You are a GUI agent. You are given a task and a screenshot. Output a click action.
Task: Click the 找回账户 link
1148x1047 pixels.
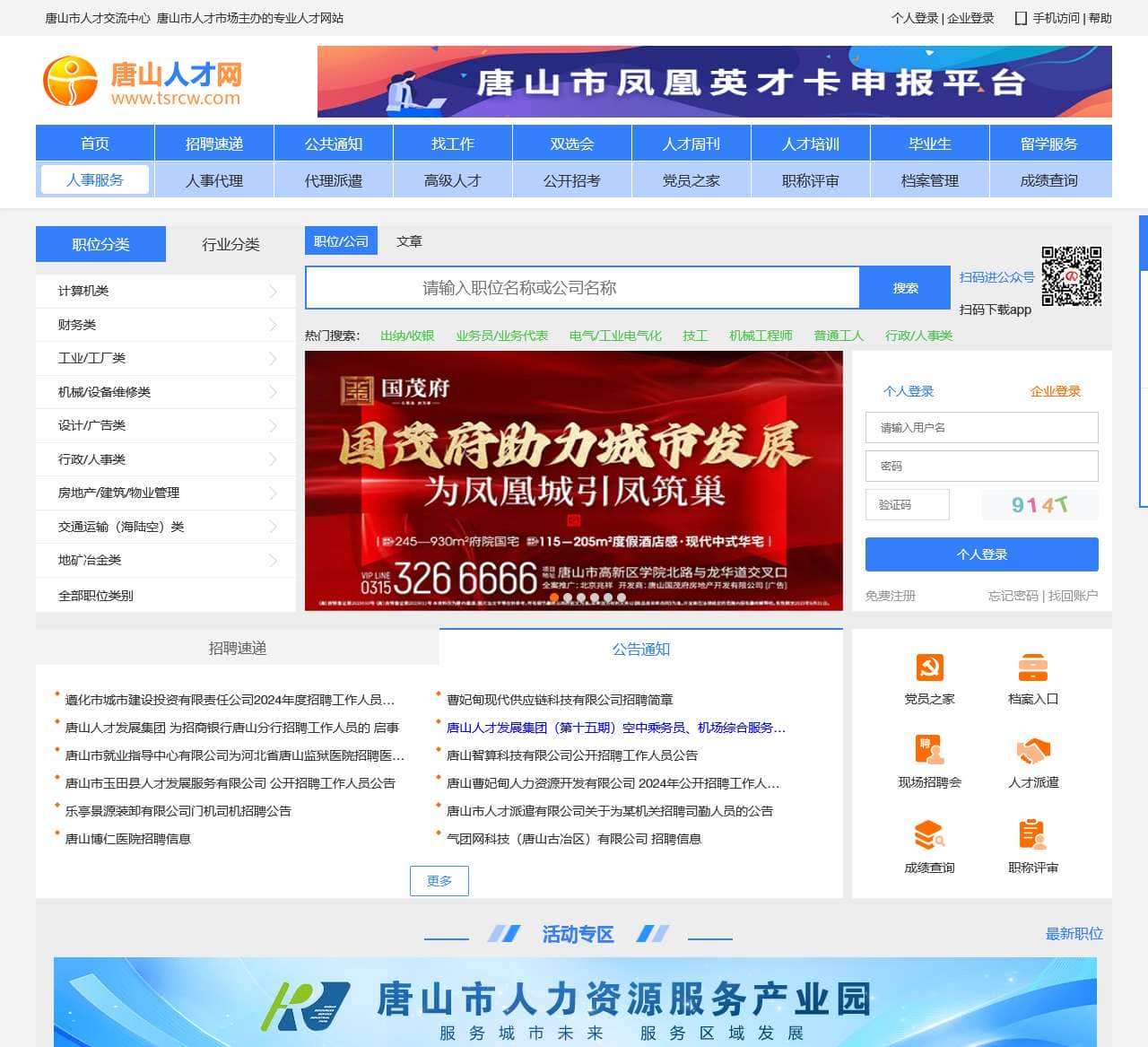click(1074, 596)
